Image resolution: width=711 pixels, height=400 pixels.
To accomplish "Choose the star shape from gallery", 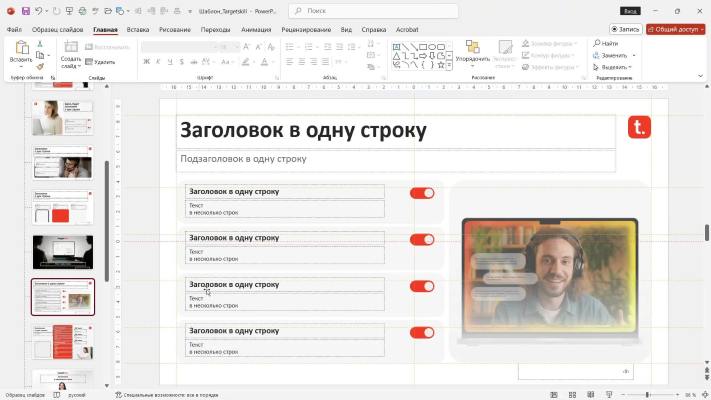I will [441, 65].
